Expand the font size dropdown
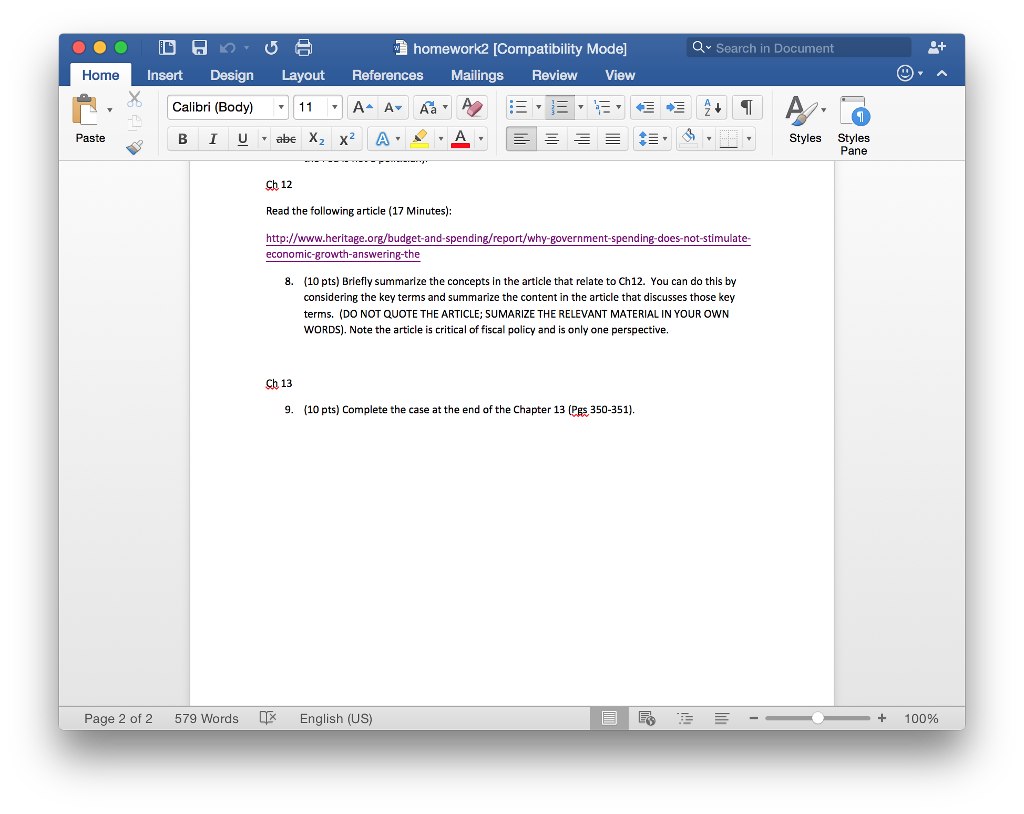Viewport: 1024px width, 814px height. pyautogui.click(x=334, y=107)
